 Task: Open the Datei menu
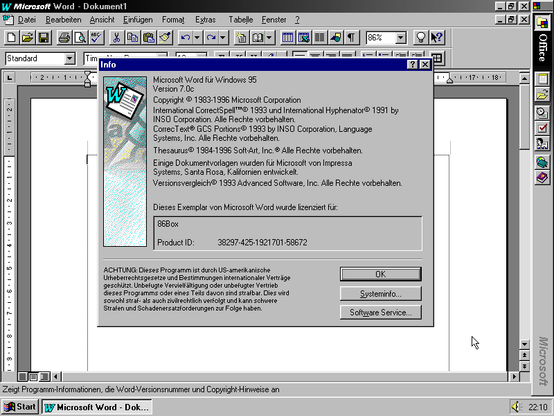pyautogui.click(x=27, y=20)
